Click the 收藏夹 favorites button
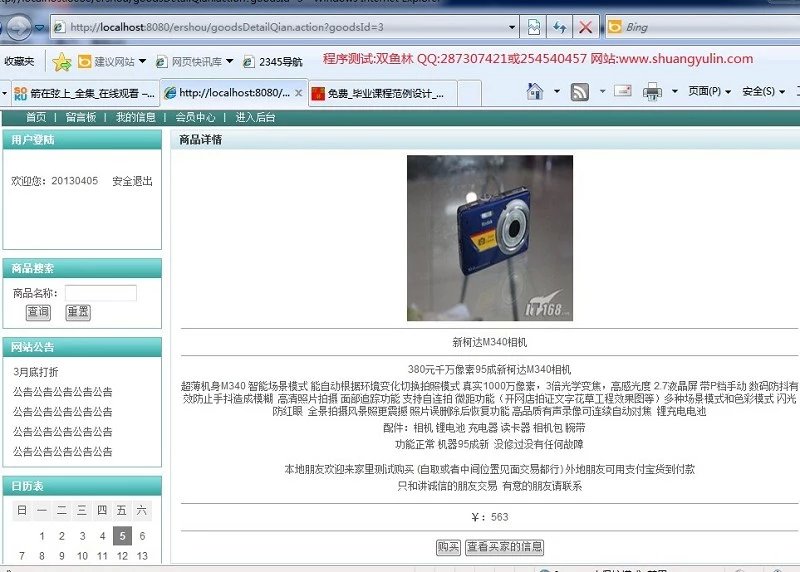Viewport: 800px width, 572px height. point(19,61)
